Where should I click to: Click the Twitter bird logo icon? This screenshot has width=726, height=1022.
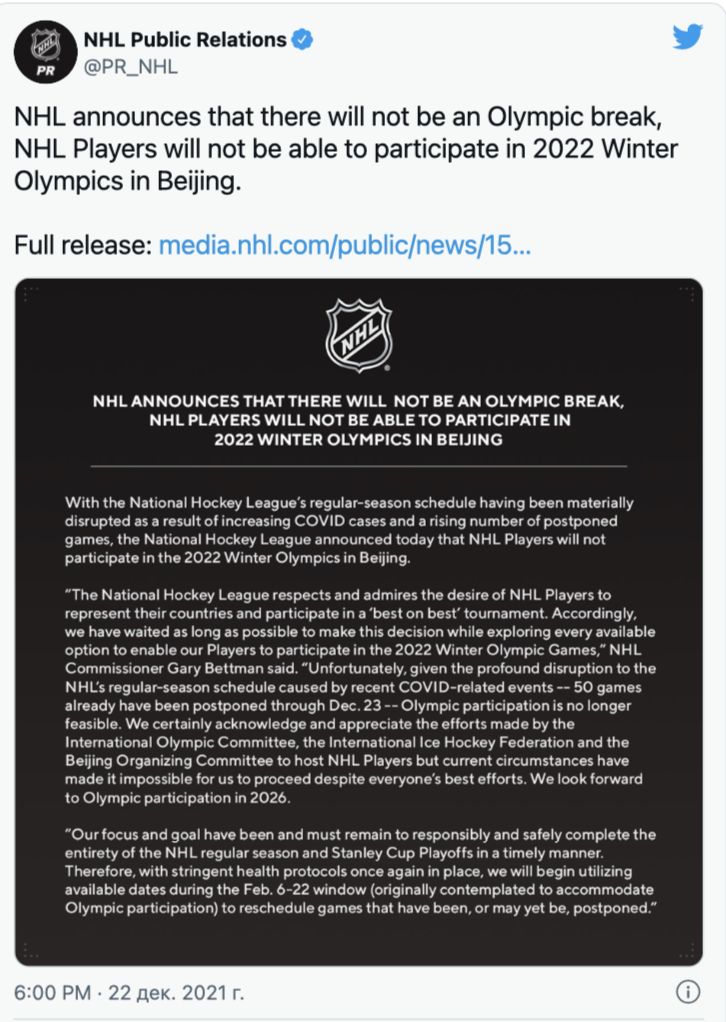[688, 36]
